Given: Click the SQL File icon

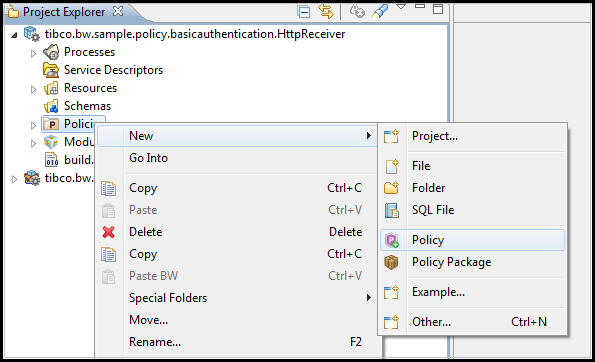Looking at the screenshot, I should [x=392, y=210].
